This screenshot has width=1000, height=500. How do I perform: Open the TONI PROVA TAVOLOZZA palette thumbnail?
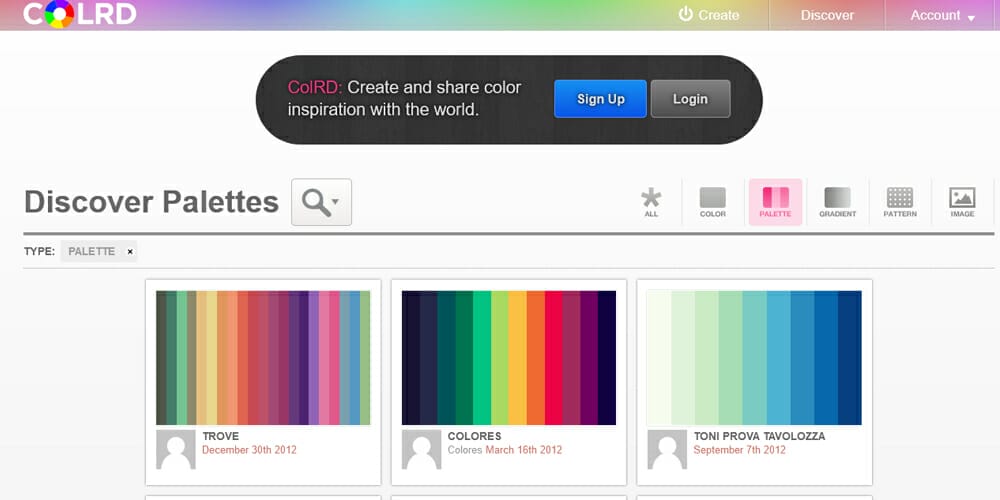pos(754,358)
